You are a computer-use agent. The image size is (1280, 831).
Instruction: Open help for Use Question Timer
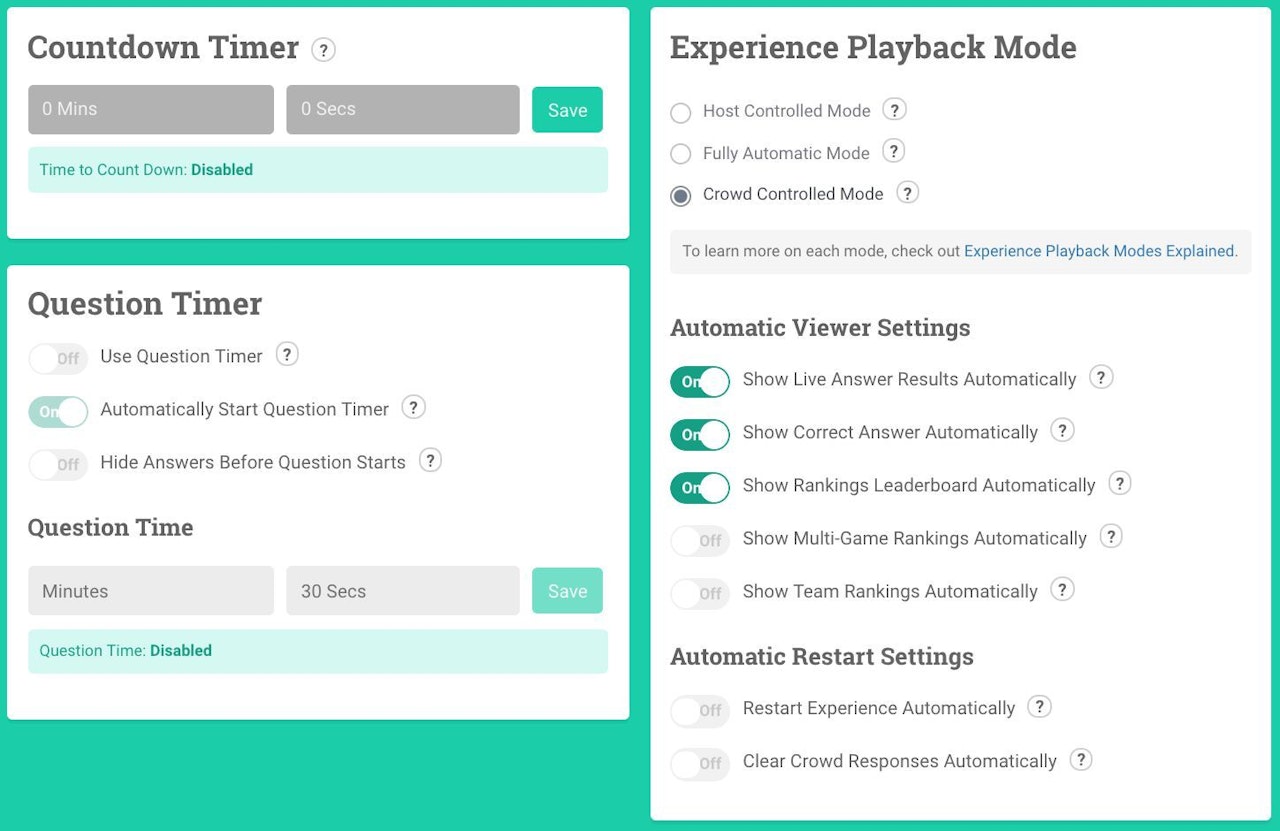coord(287,354)
